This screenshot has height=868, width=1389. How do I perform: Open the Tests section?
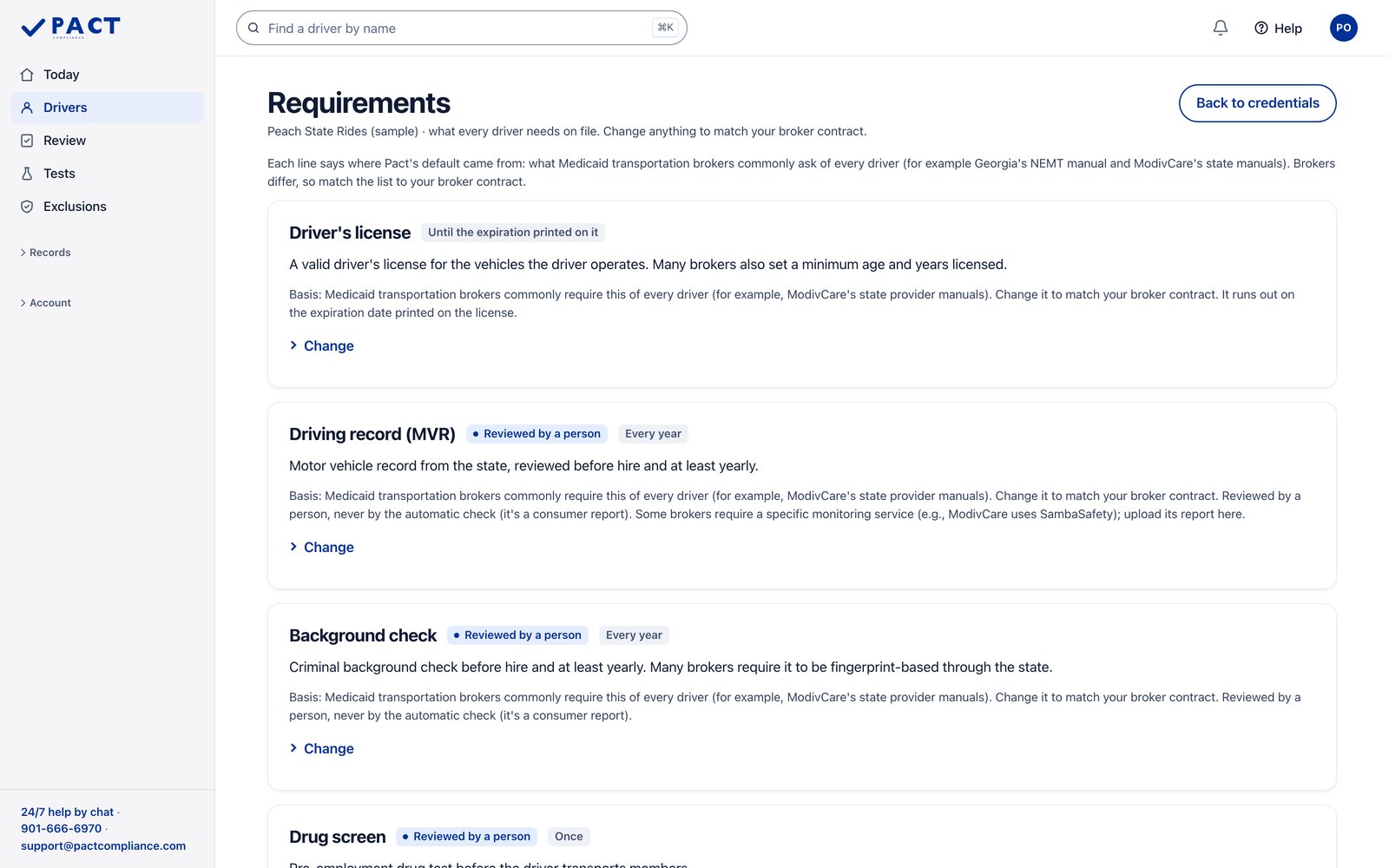pos(108,174)
